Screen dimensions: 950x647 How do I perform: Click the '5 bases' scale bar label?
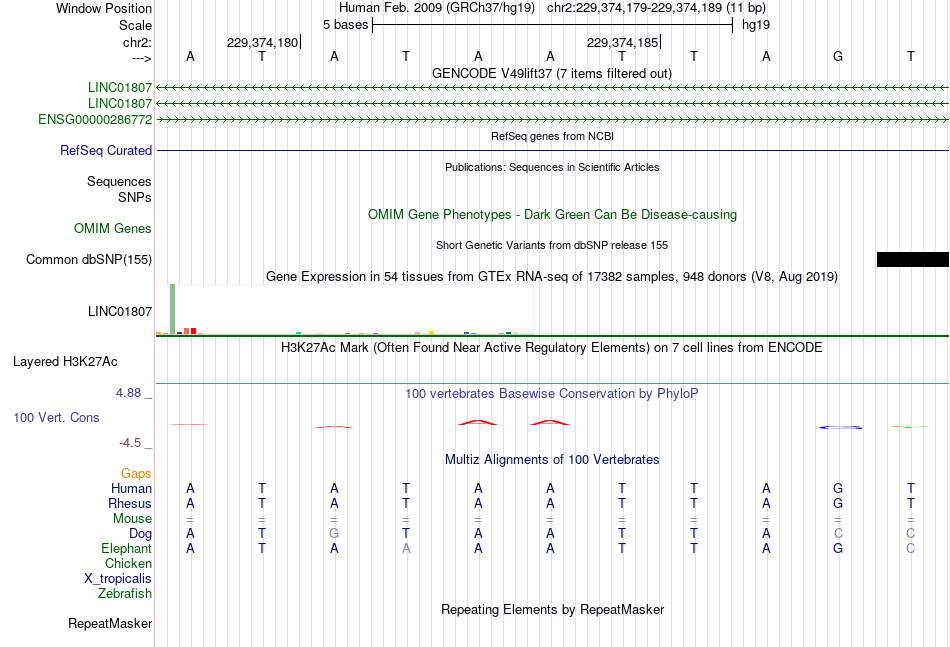[345, 25]
